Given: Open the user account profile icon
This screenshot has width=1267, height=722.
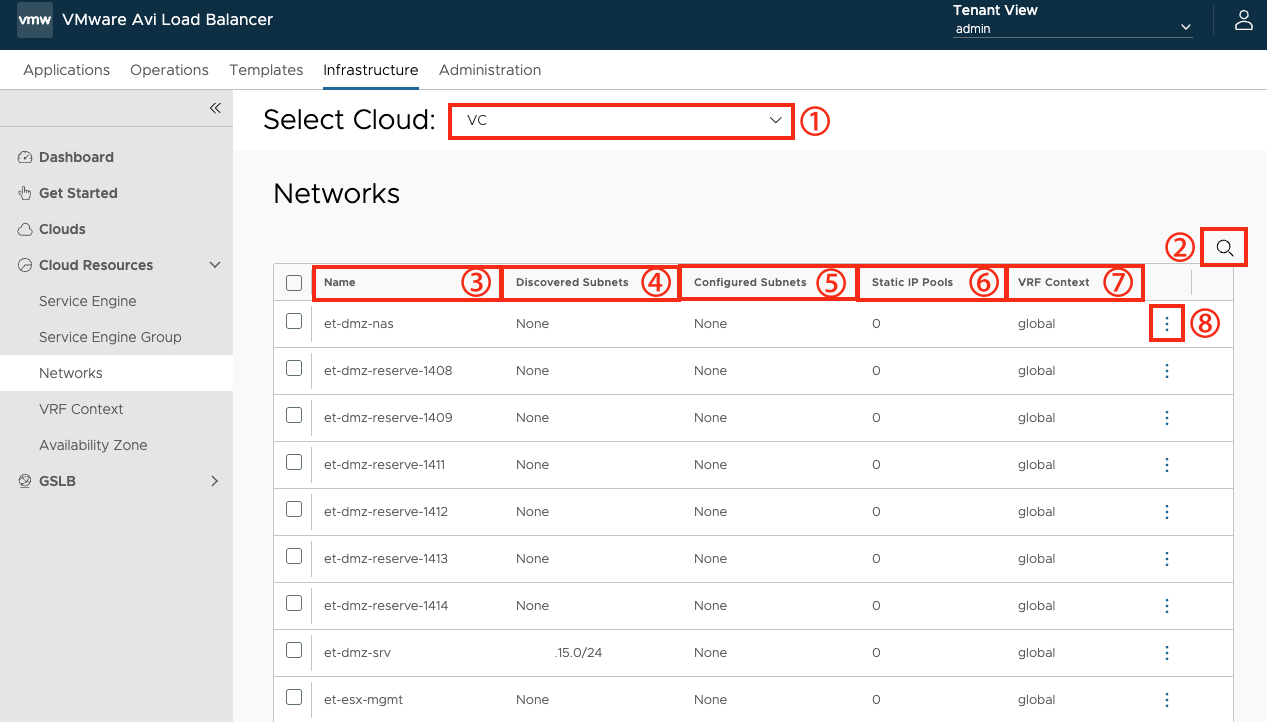Looking at the screenshot, I should point(1243,20).
